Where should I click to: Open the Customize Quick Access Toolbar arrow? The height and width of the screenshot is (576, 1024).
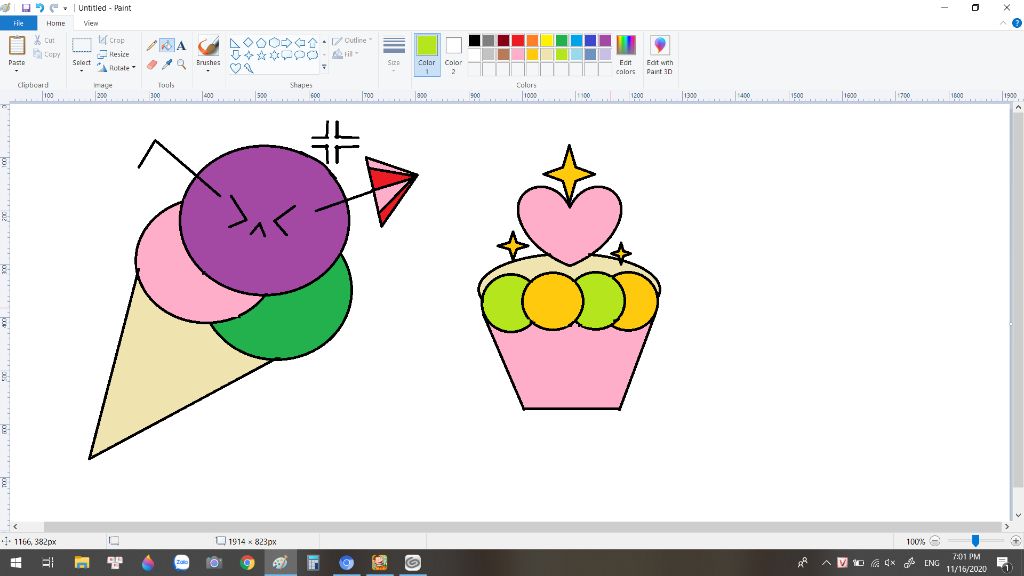coord(65,8)
